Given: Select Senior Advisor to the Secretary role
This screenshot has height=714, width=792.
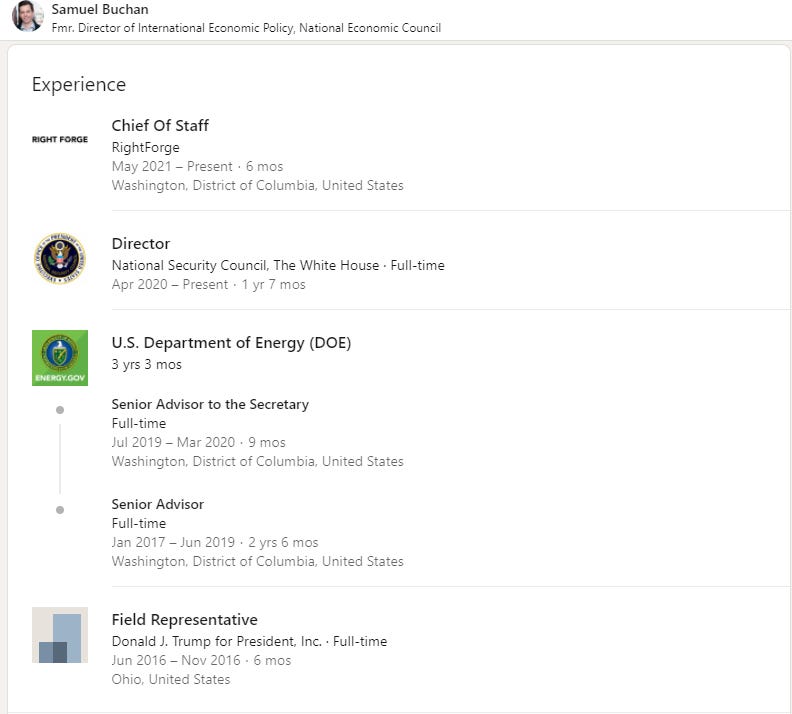Looking at the screenshot, I should tap(210, 404).
